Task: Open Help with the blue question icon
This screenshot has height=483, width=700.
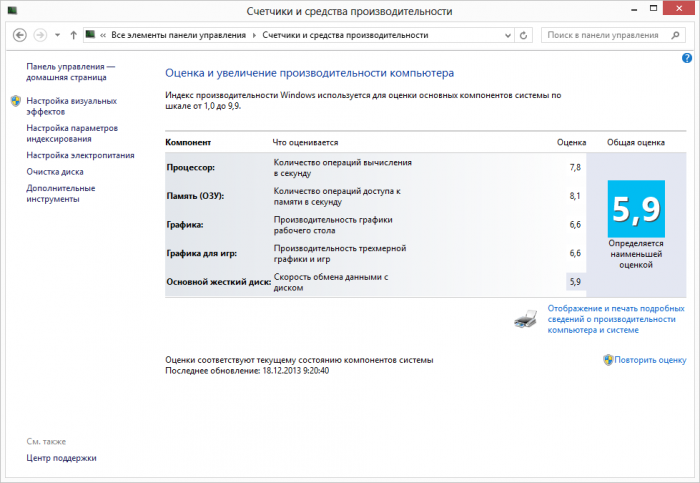Action: pyautogui.click(x=687, y=58)
